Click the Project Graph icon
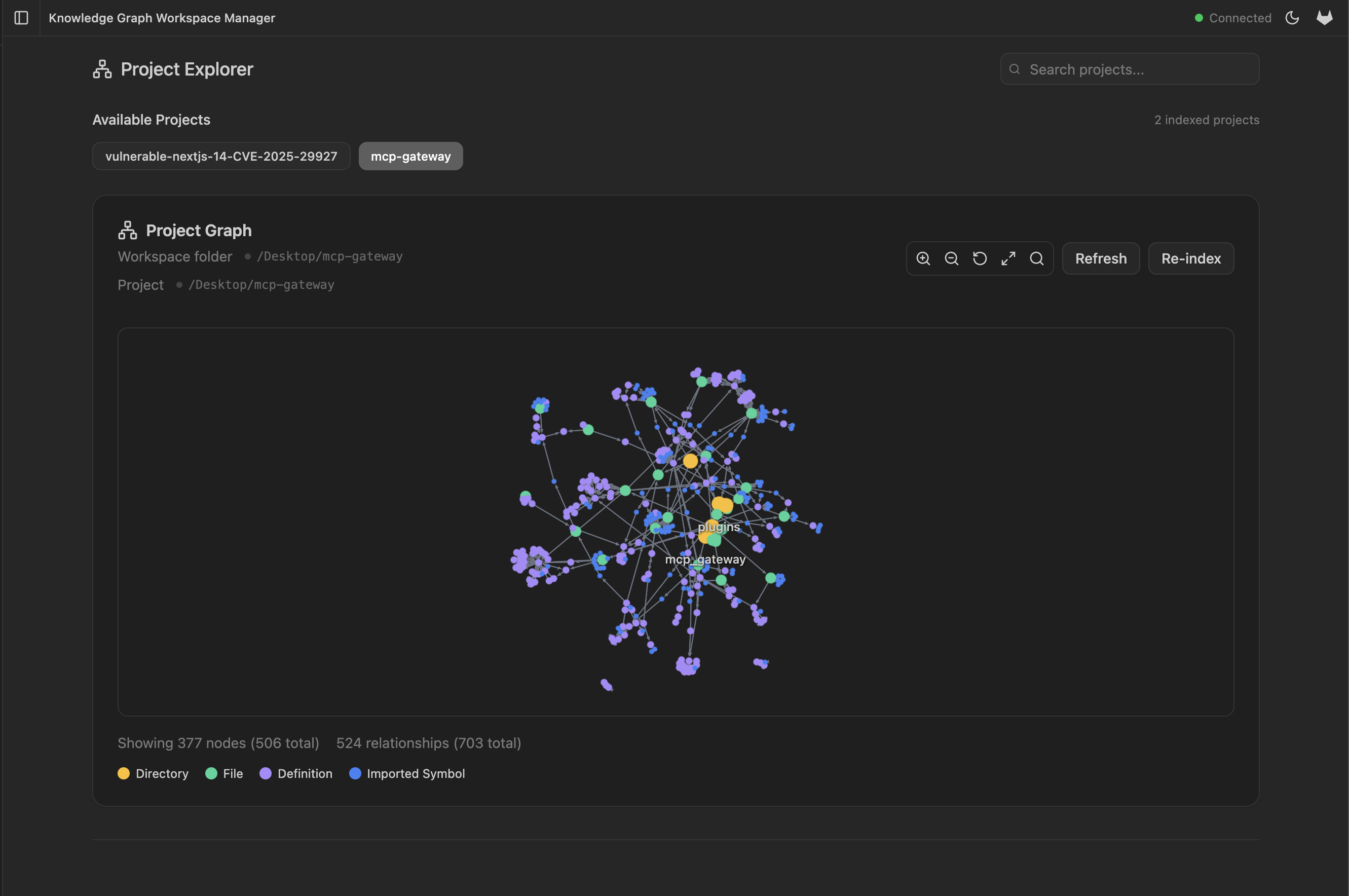The image size is (1349, 896). (x=127, y=230)
